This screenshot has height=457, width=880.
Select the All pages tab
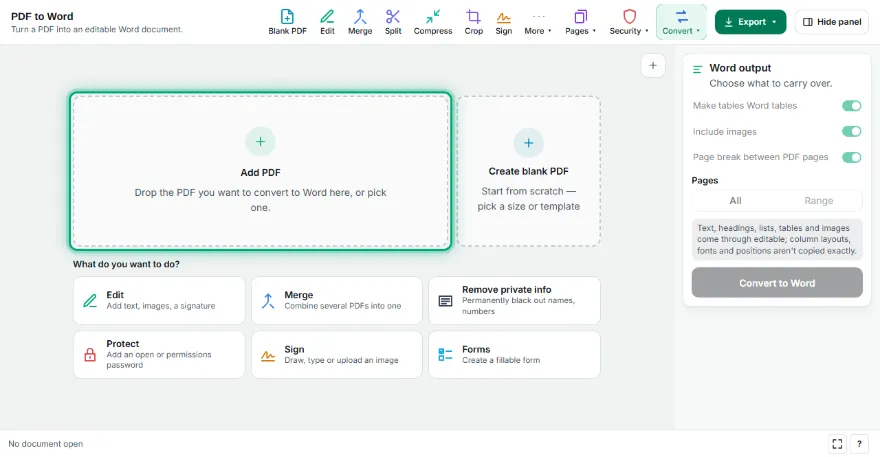pyautogui.click(x=735, y=200)
